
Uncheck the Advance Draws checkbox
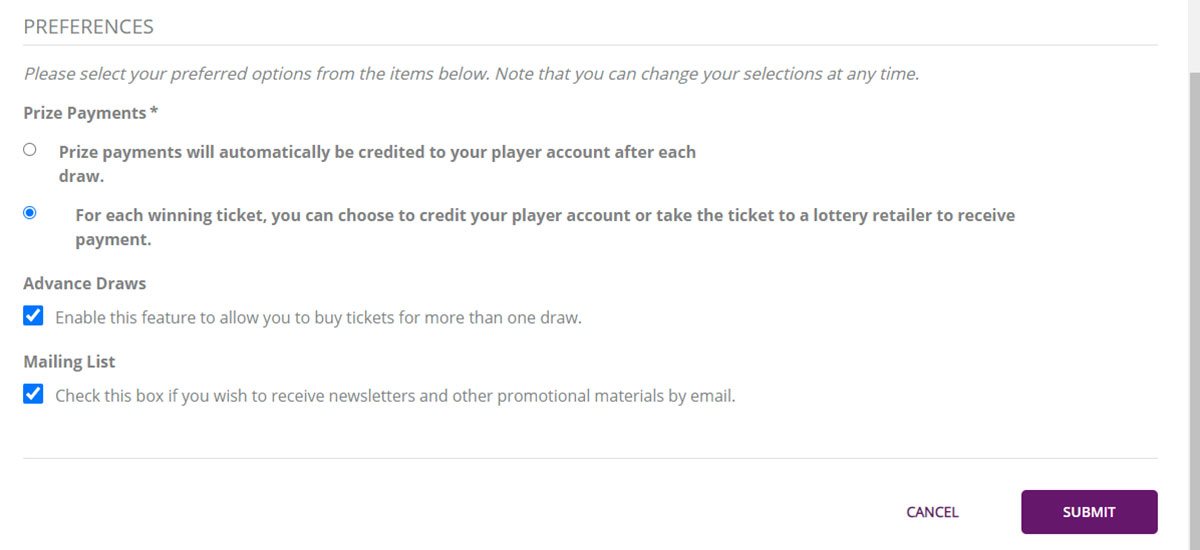point(33,316)
